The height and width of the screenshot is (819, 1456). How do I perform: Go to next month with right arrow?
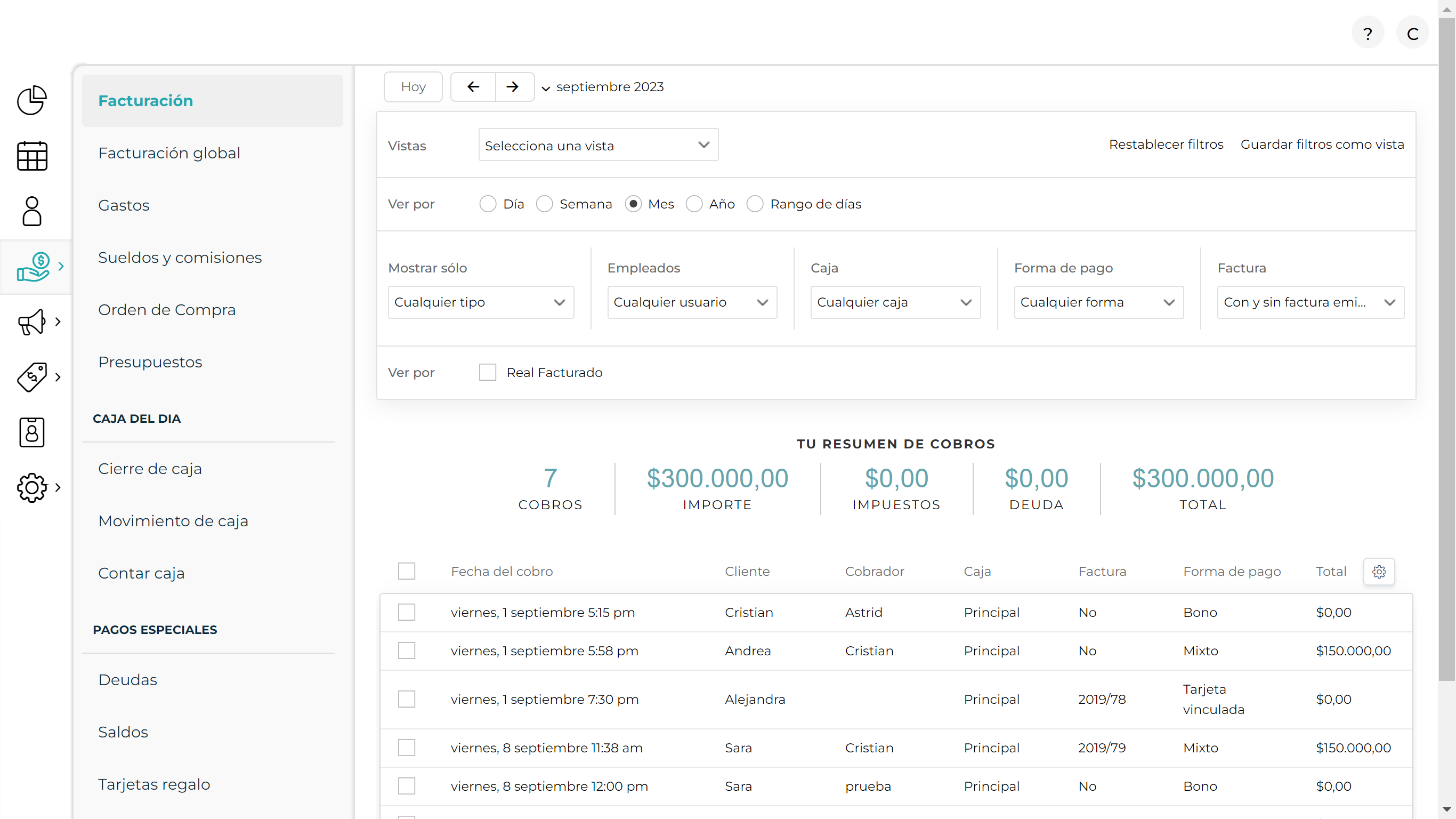pyautogui.click(x=512, y=86)
